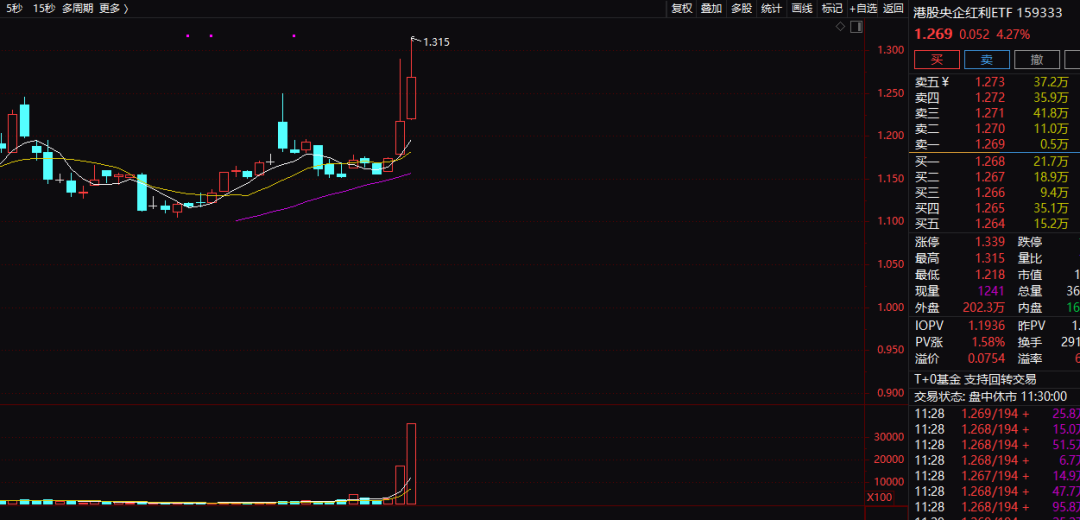Select the 最高 high value 1.315
Screen dimensions: 1080x520
[x=990, y=259]
